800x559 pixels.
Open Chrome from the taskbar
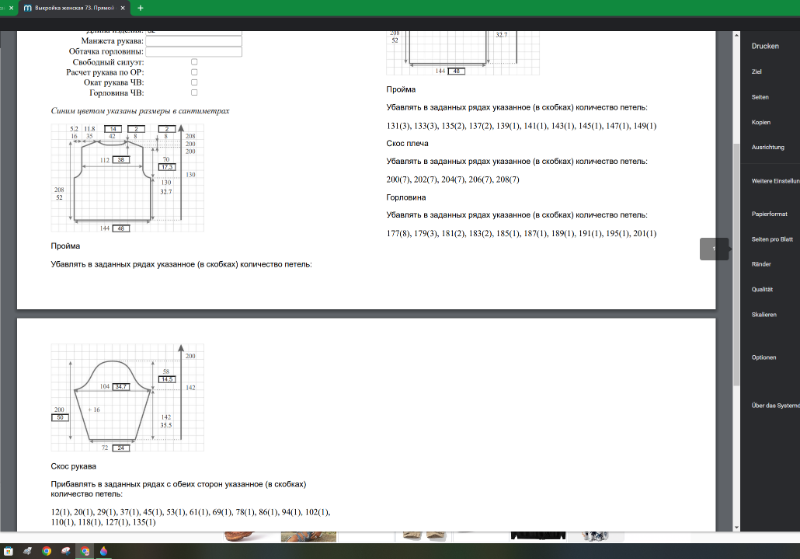[46, 550]
